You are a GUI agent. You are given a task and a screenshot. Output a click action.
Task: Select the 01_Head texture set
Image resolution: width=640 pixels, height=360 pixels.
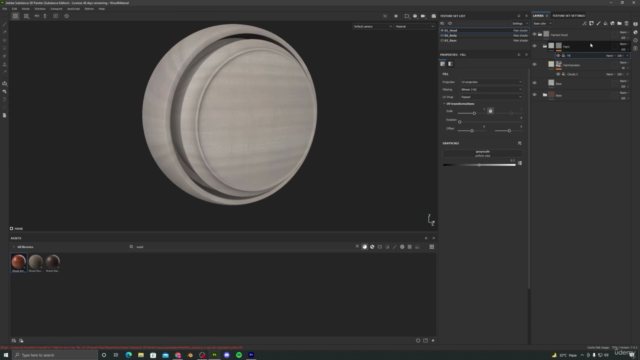click(x=484, y=31)
